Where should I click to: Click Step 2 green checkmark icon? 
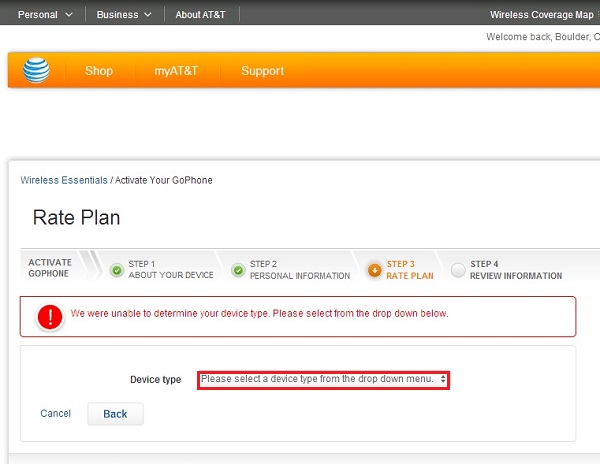click(x=238, y=270)
